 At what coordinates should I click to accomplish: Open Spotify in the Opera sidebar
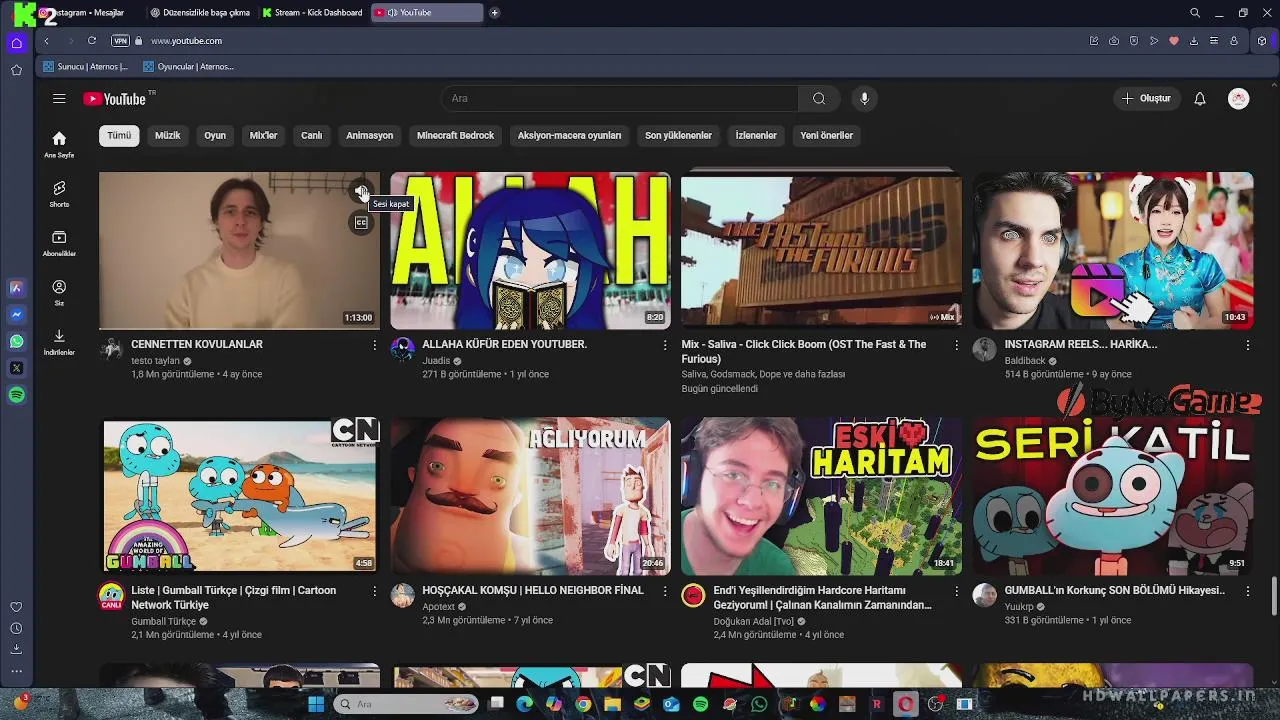click(x=17, y=395)
